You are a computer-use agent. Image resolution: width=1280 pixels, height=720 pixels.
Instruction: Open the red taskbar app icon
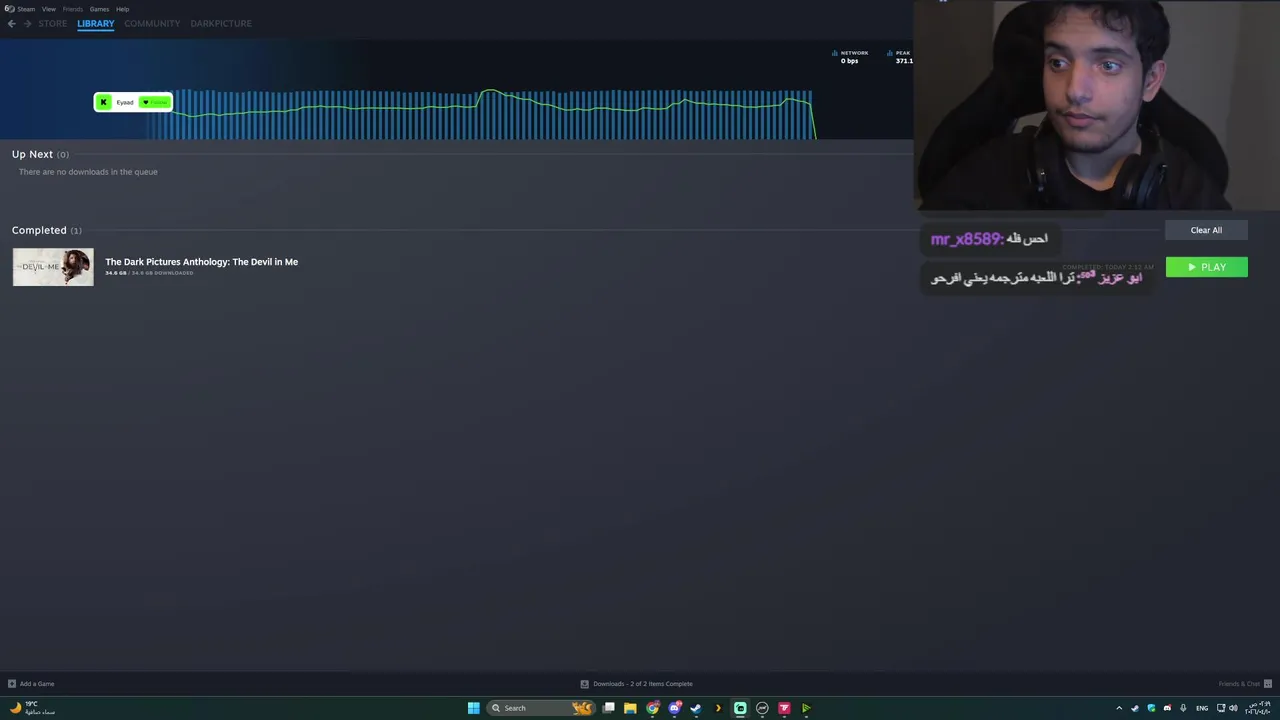784,708
